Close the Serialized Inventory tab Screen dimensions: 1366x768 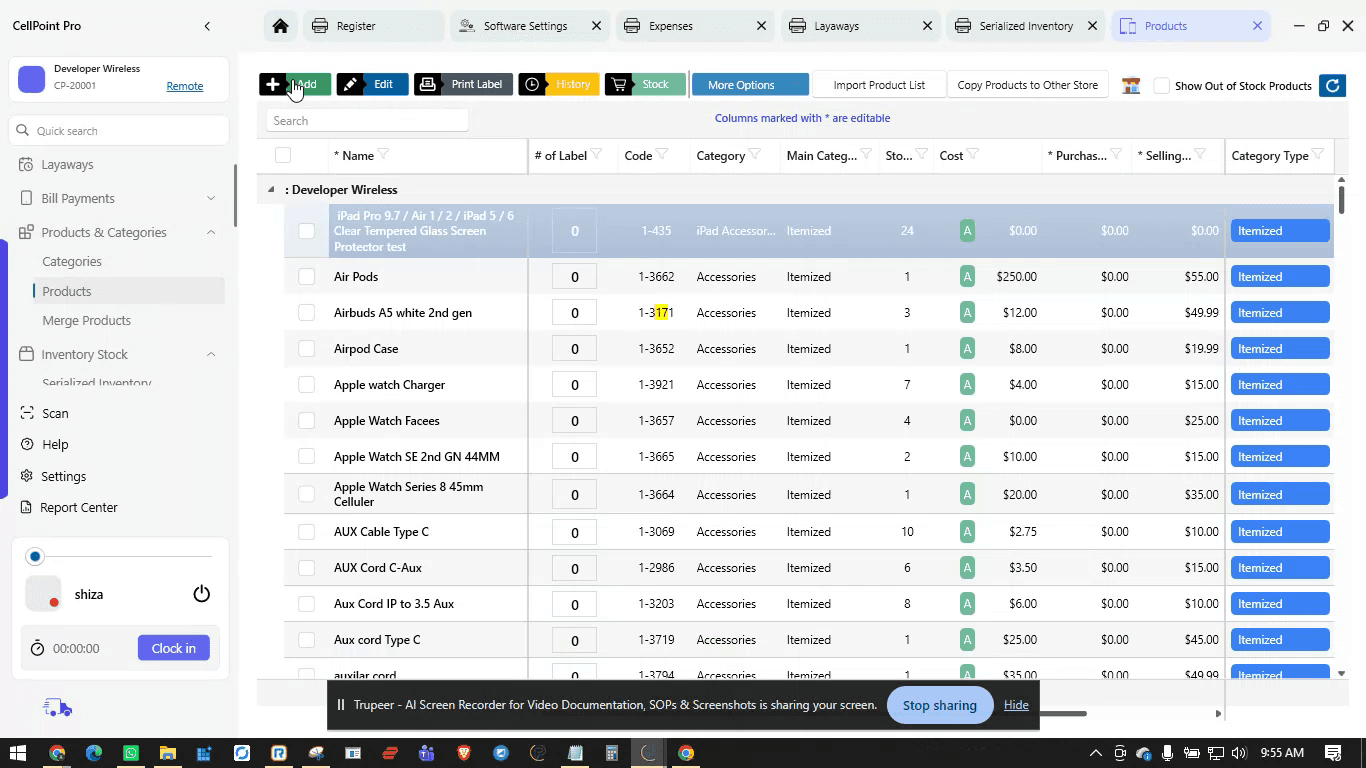click(1092, 26)
